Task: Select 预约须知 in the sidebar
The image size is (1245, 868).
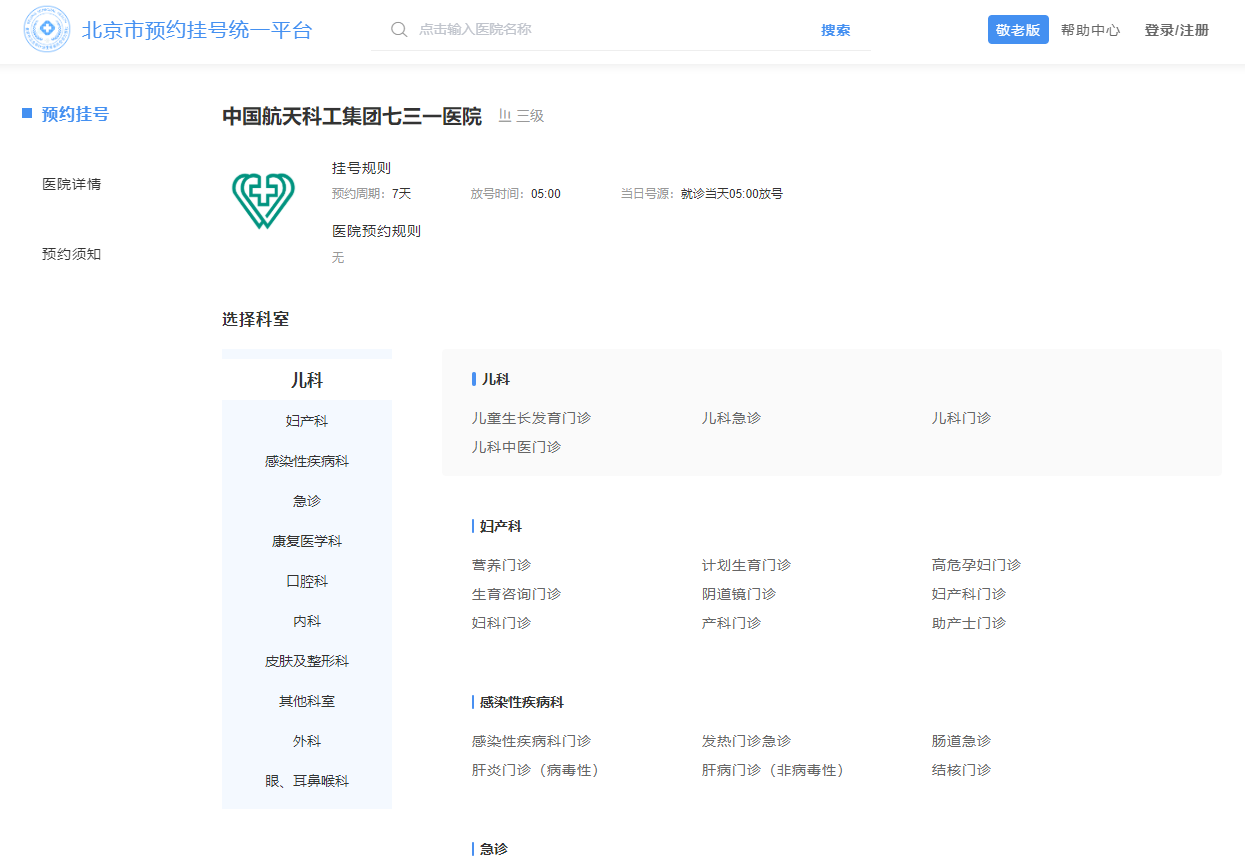Action: click(71, 254)
